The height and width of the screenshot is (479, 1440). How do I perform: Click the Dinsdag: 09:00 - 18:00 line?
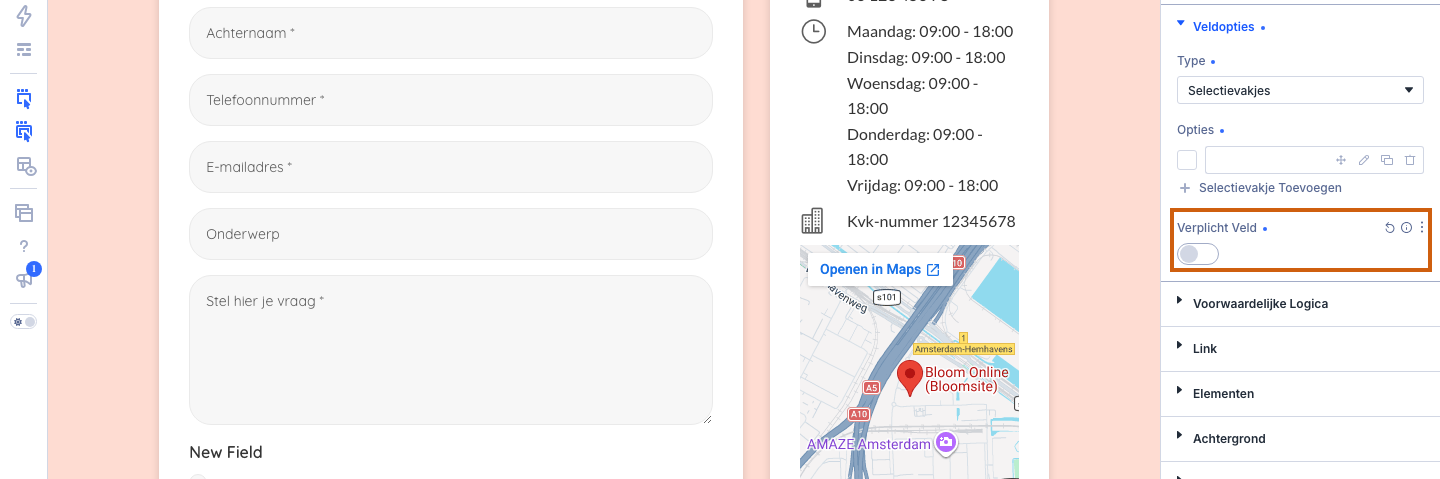tap(926, 57)
